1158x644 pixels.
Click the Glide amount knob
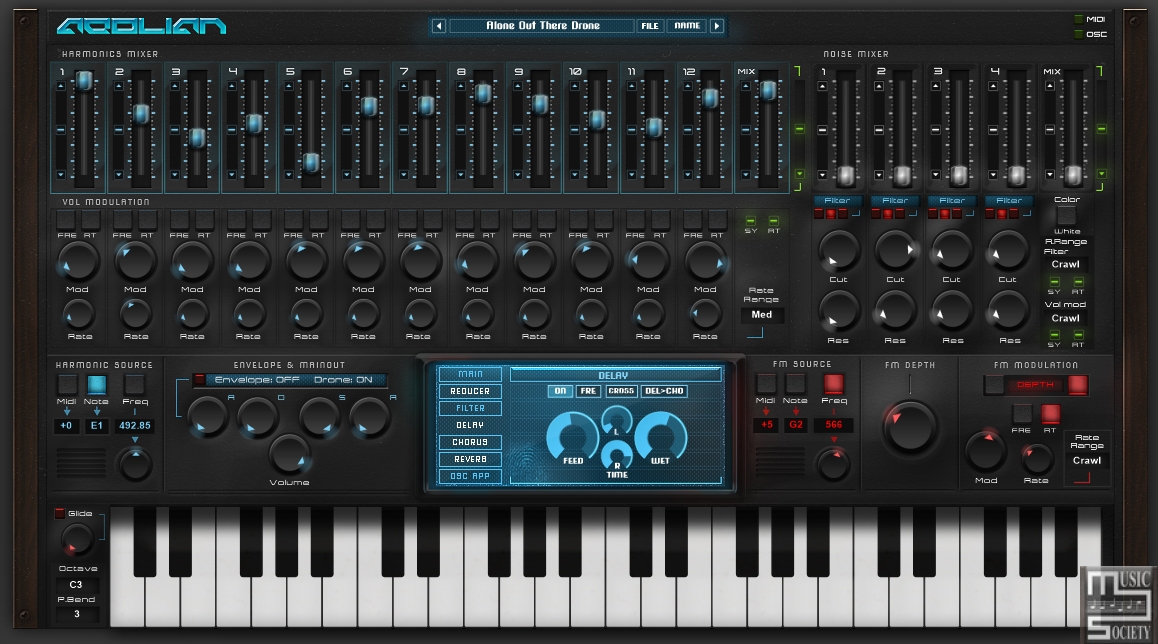pos(77,541)
